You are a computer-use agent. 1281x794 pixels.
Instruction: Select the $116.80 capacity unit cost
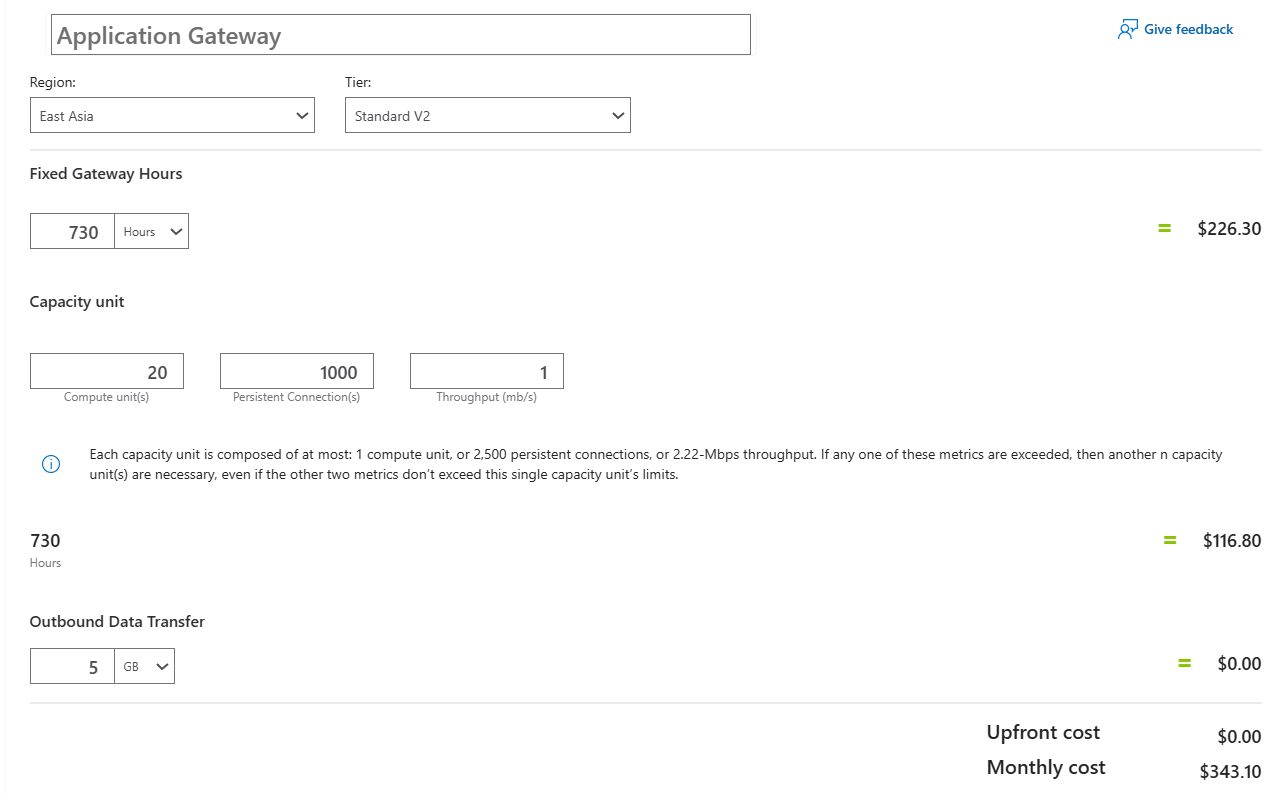[x=1232, y=541]
